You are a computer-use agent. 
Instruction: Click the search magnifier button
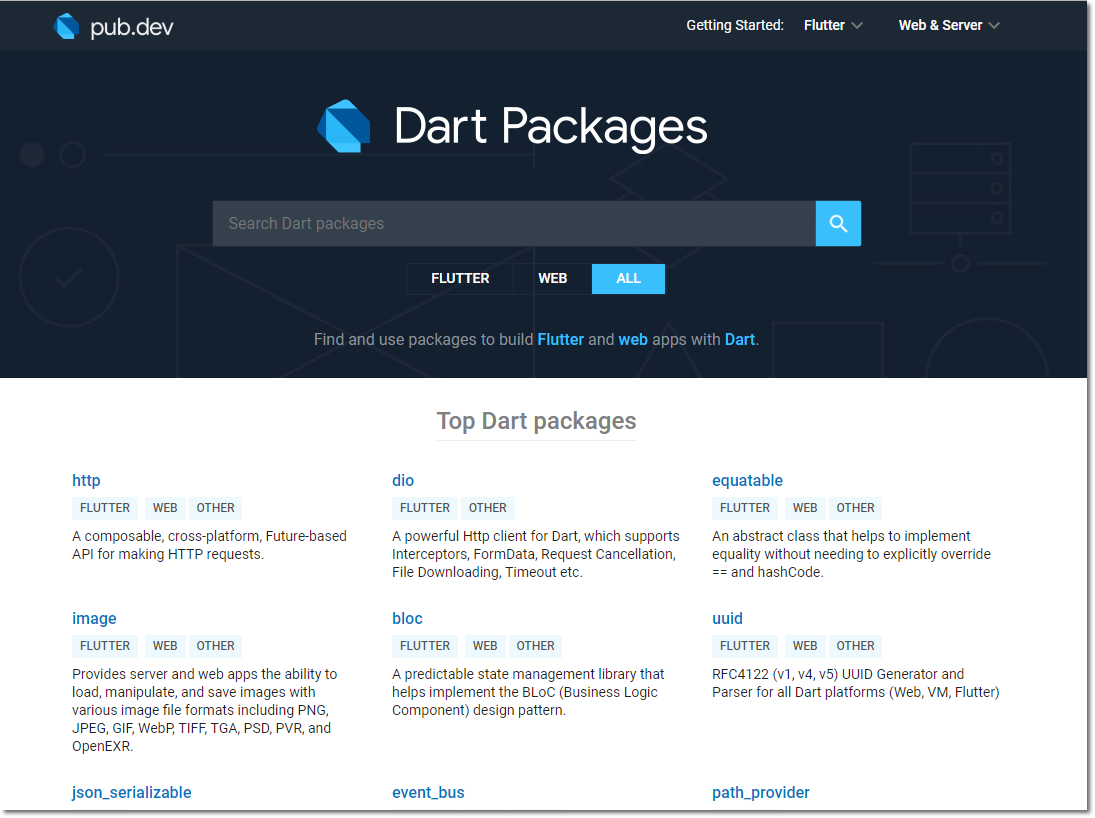pos(838,224)
